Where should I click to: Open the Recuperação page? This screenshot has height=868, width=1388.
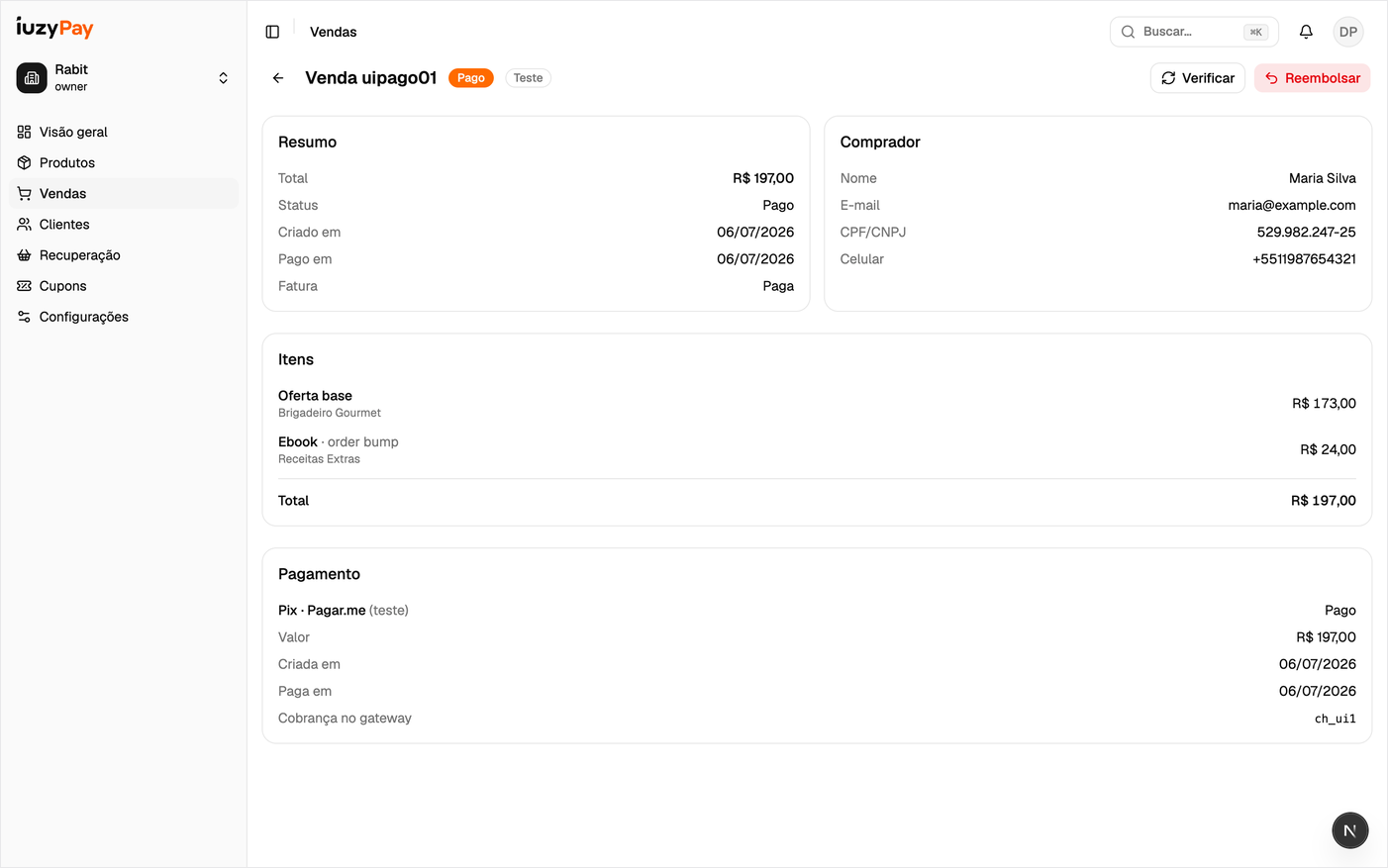[x=124, y=254]
